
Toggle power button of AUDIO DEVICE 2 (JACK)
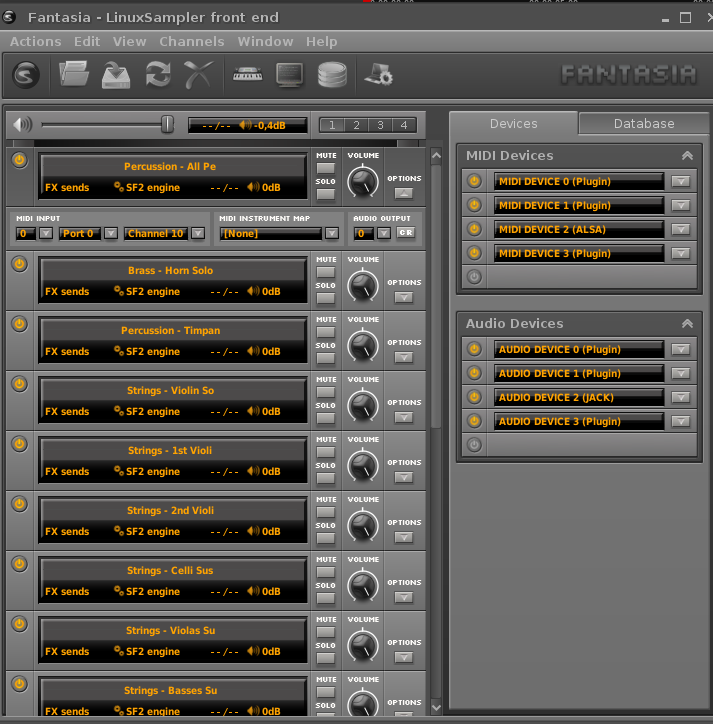click(x=474, y=397)
